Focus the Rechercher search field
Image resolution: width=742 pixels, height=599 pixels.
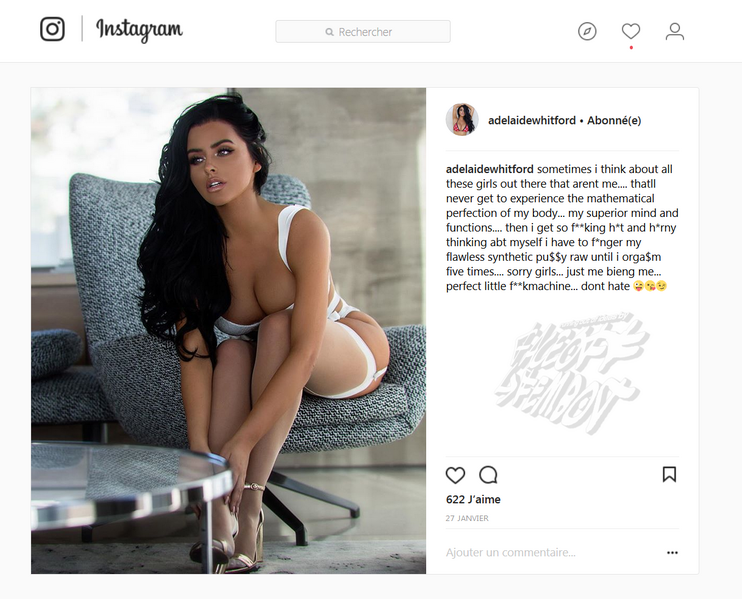coord(363,32)
